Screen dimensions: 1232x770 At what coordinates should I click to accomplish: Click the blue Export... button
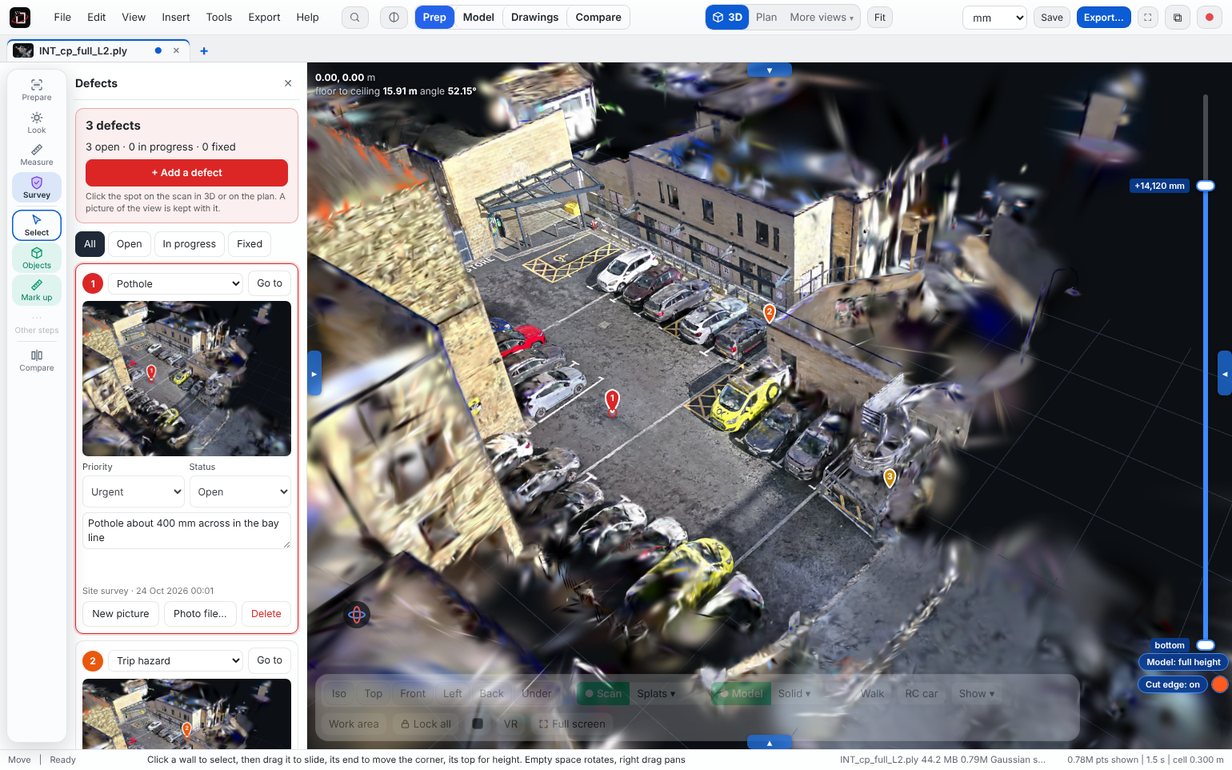pyautogui.click(x=1104, y=17)
